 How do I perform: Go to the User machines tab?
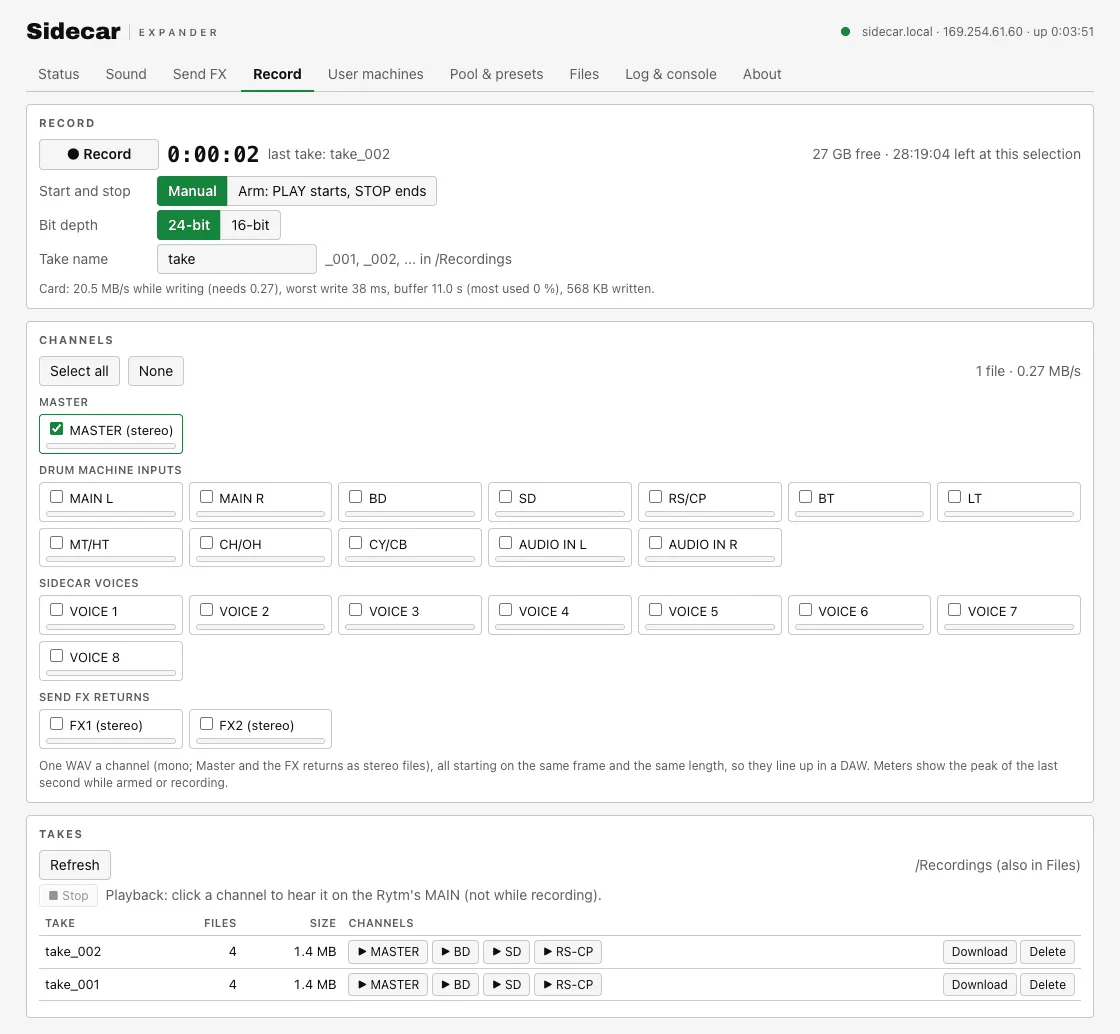(376, 74)
